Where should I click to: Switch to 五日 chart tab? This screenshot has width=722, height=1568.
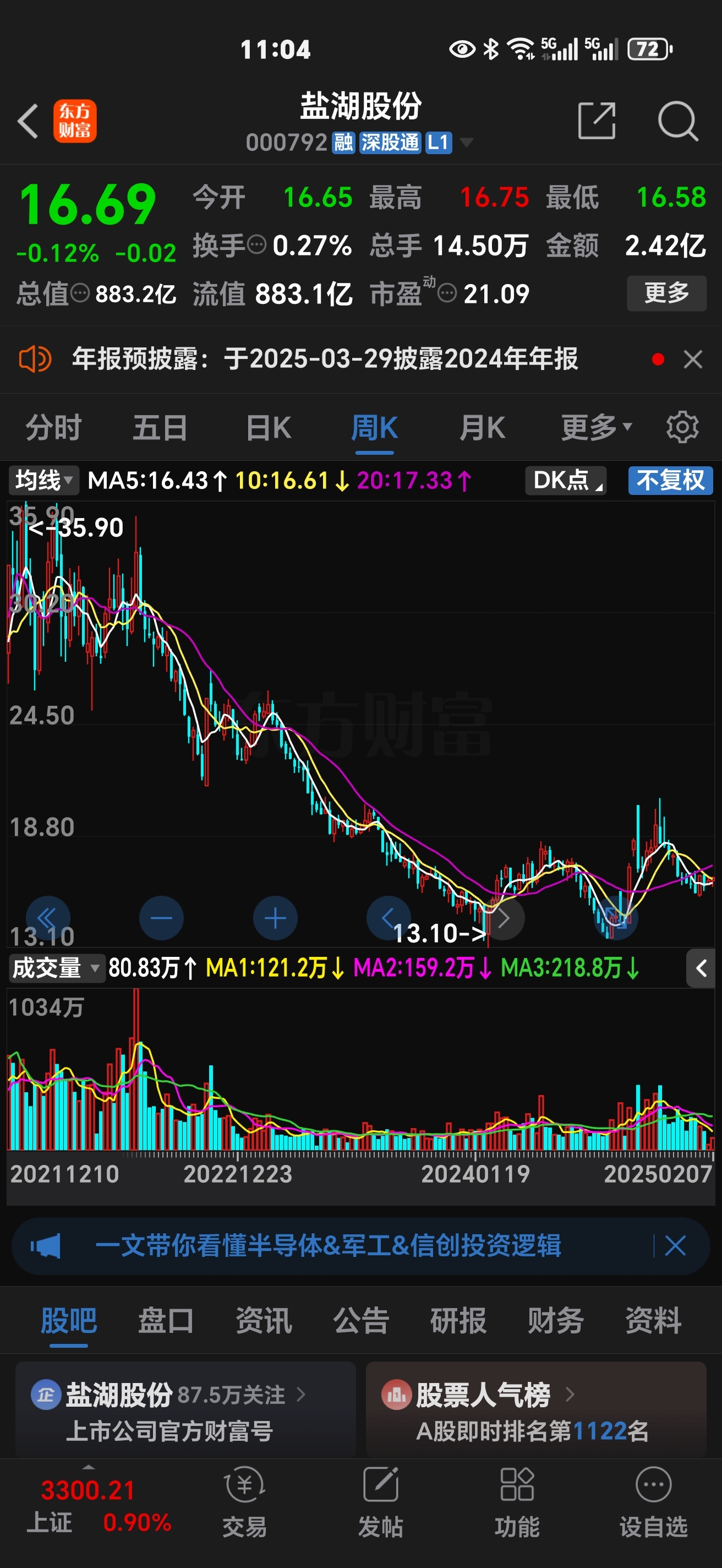point(161,427)
